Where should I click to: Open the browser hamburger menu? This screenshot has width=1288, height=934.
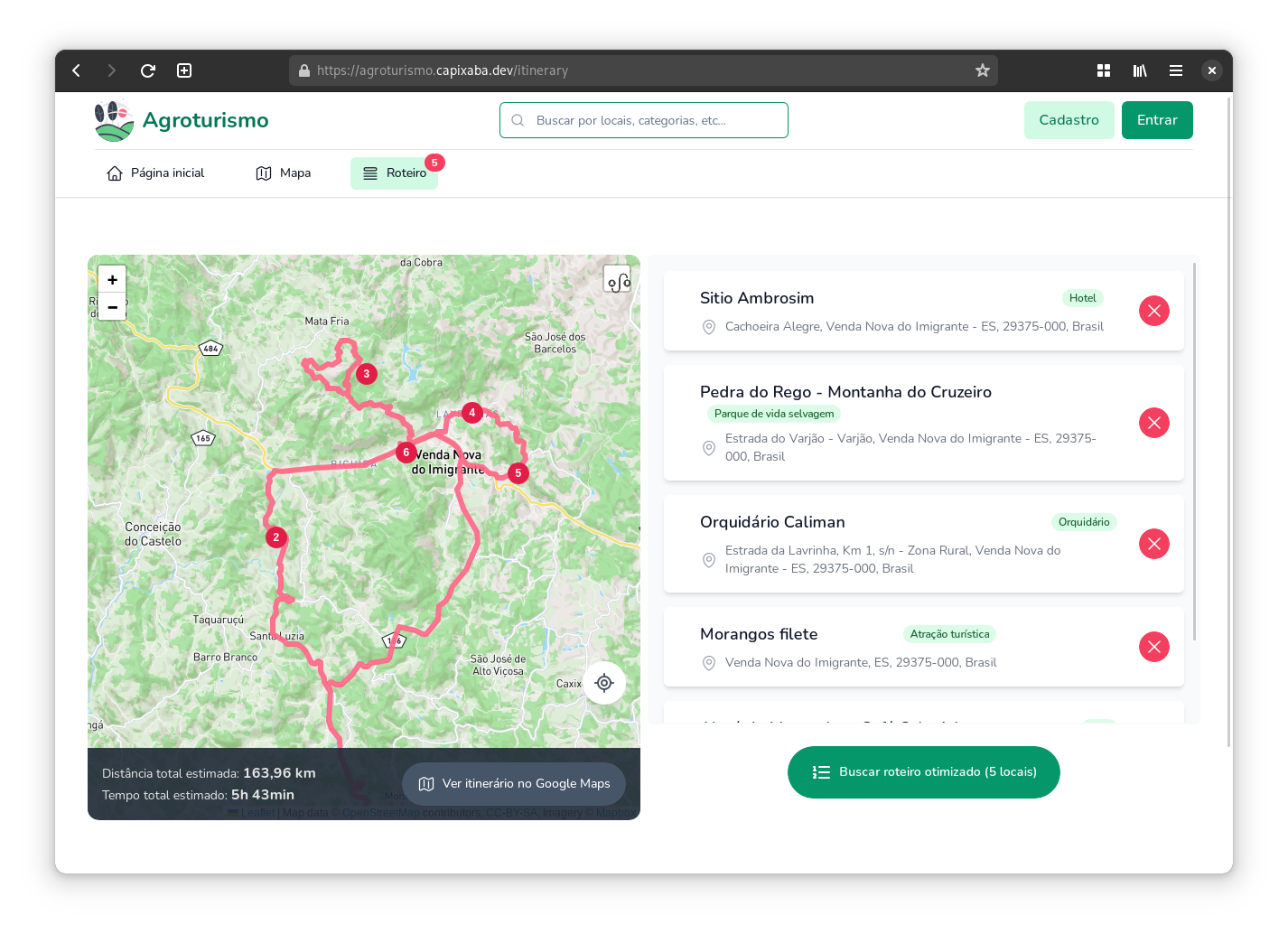[1176, 70]
